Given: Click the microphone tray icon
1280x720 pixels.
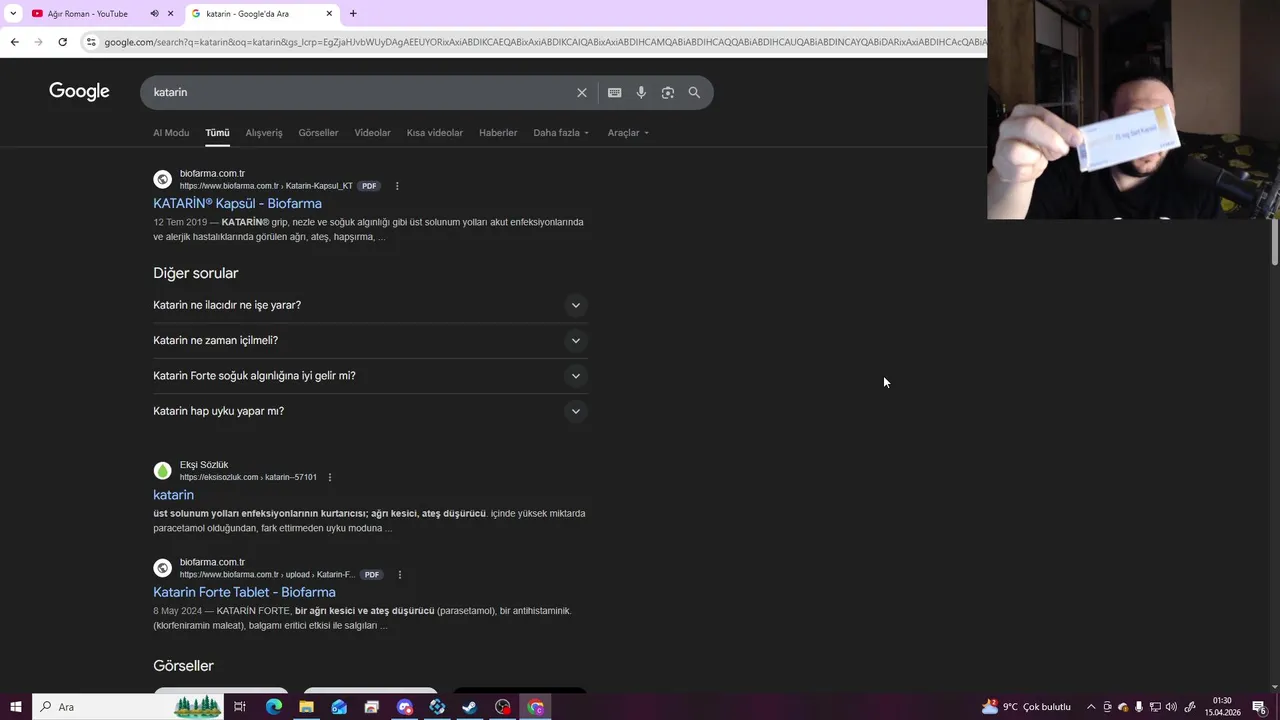Looking at the screenshot, I should [1139, 707].
